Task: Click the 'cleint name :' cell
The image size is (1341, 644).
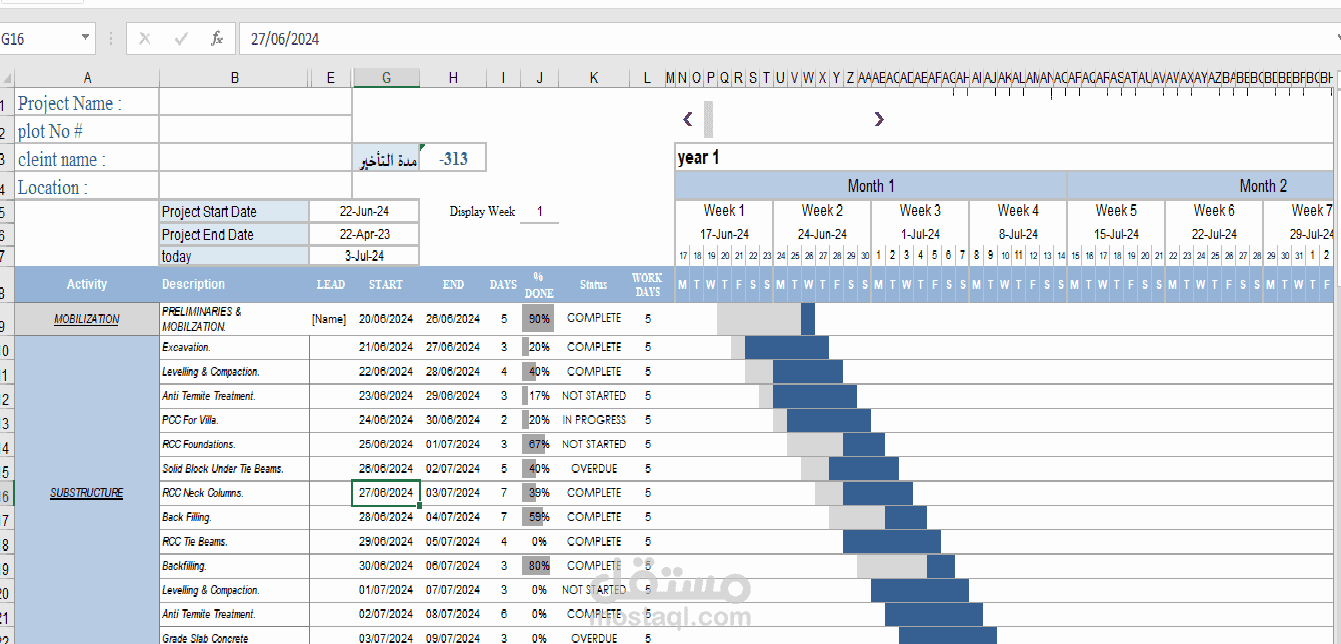Action: (x=87, y=159)
